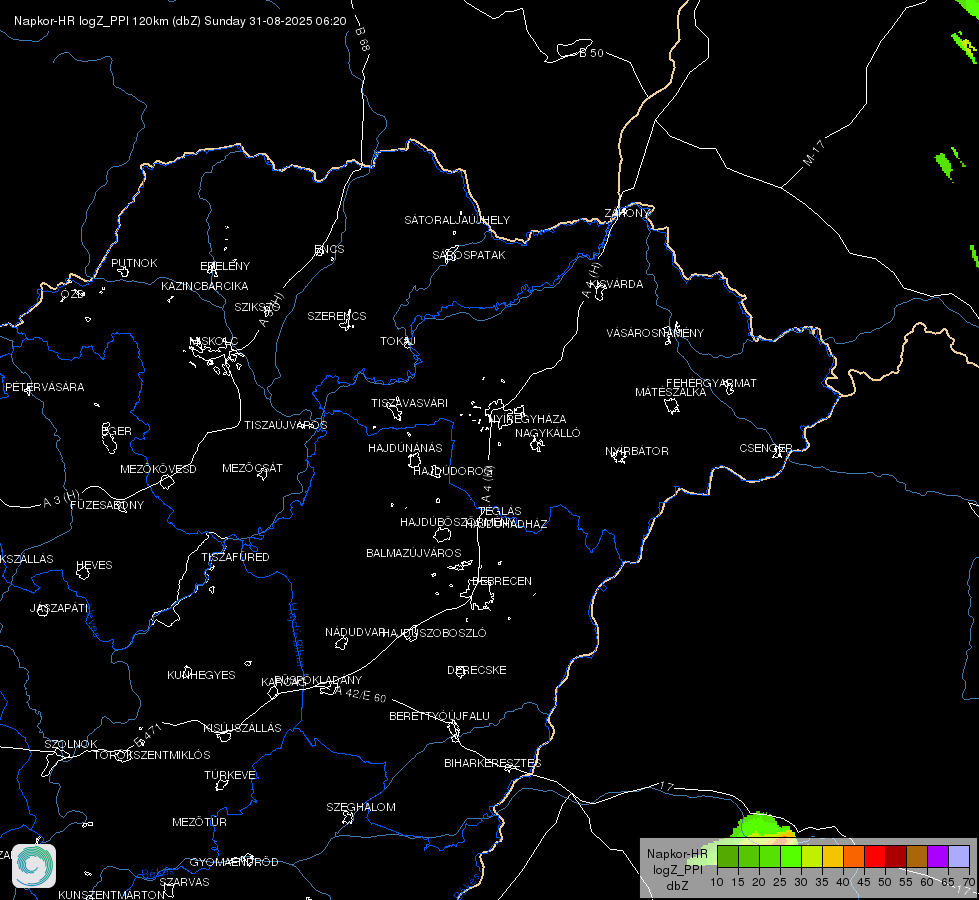Image resolution: width=979 pixels, height=900 pixels.
Task: Click the FEHÉRGYARMAT town label
Action: click(x=711, y=383)
